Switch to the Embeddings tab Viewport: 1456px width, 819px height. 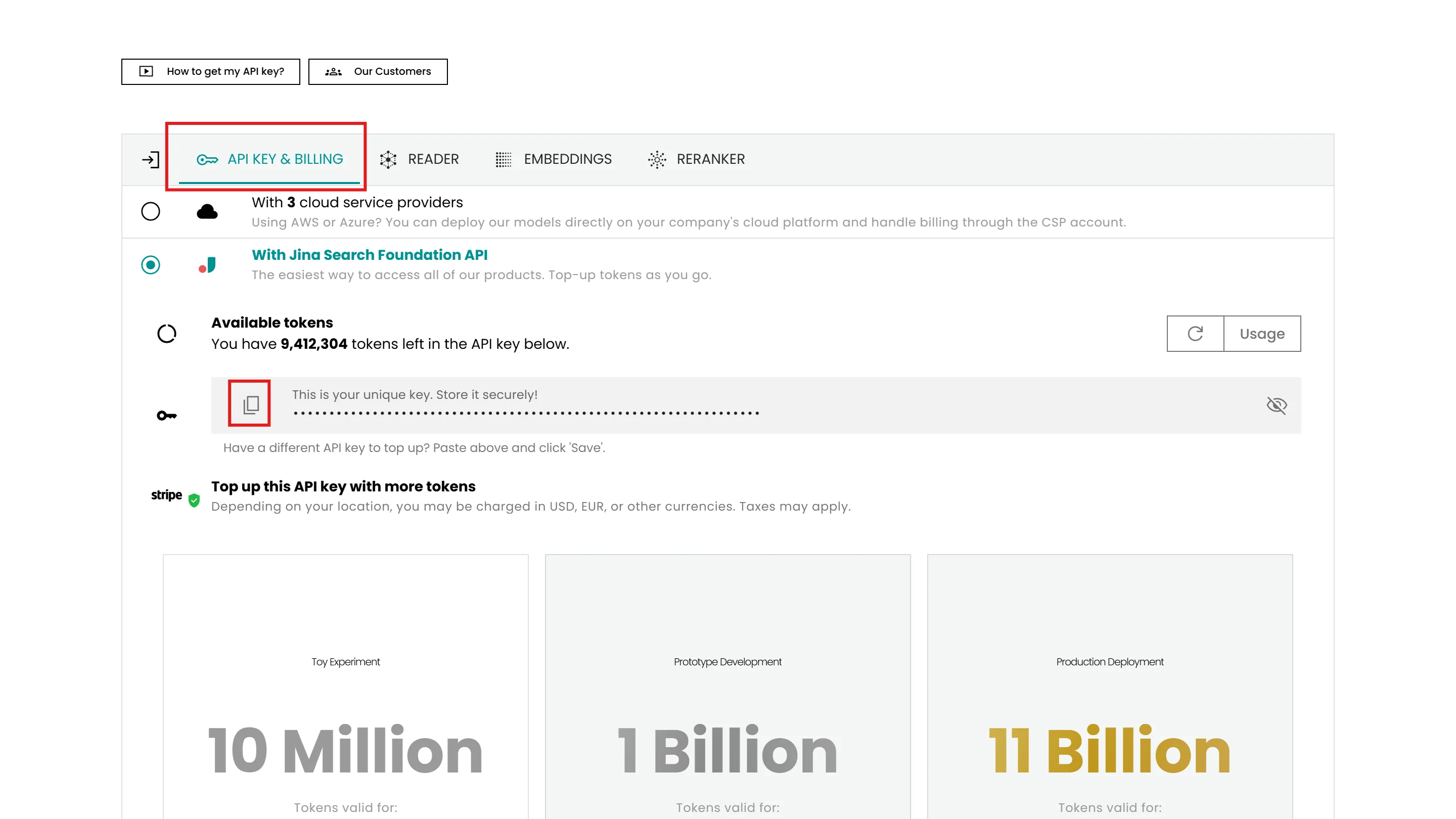[554, 159]
